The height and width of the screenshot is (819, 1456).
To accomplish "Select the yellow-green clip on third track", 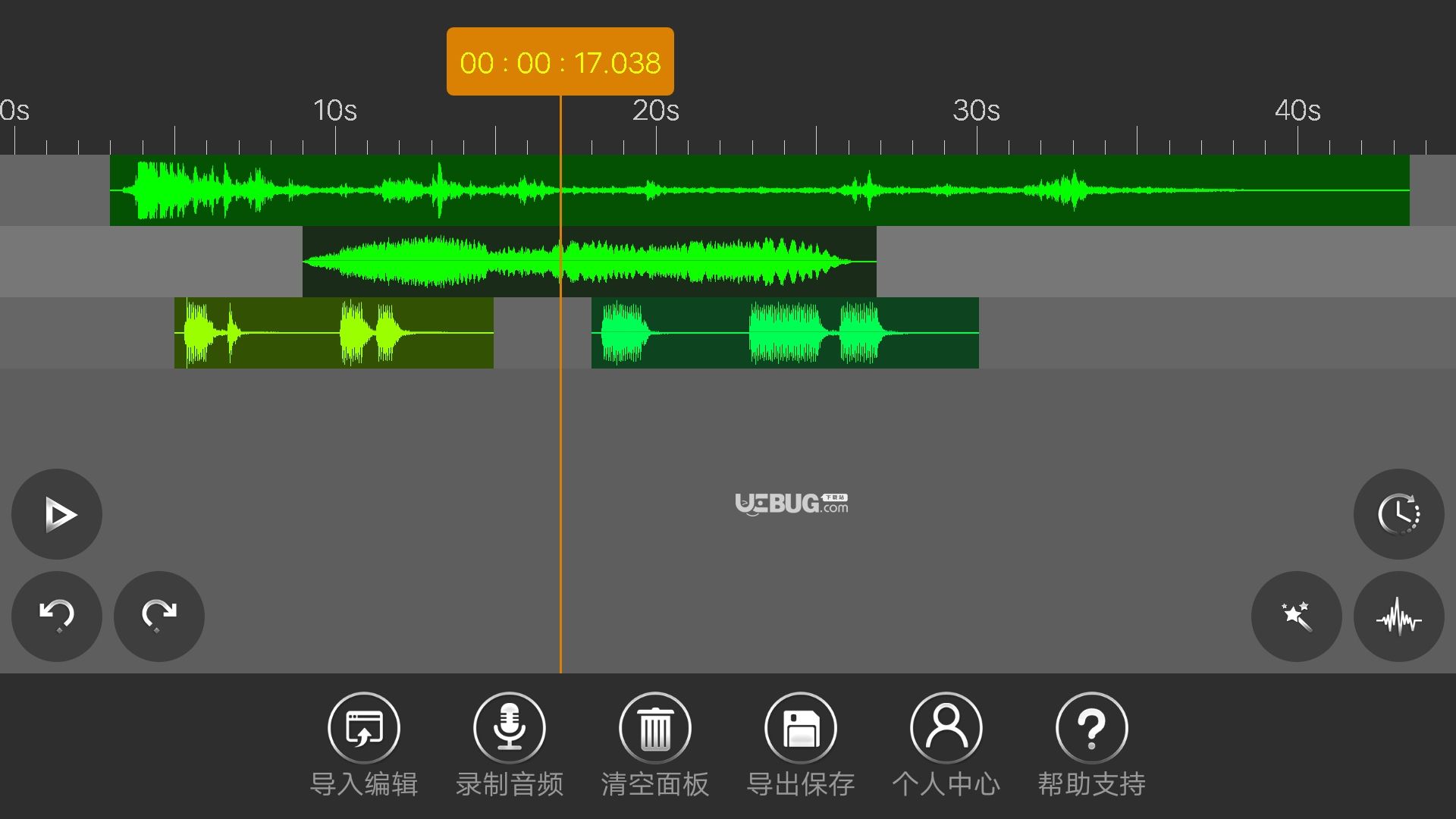I will (334, 333).
